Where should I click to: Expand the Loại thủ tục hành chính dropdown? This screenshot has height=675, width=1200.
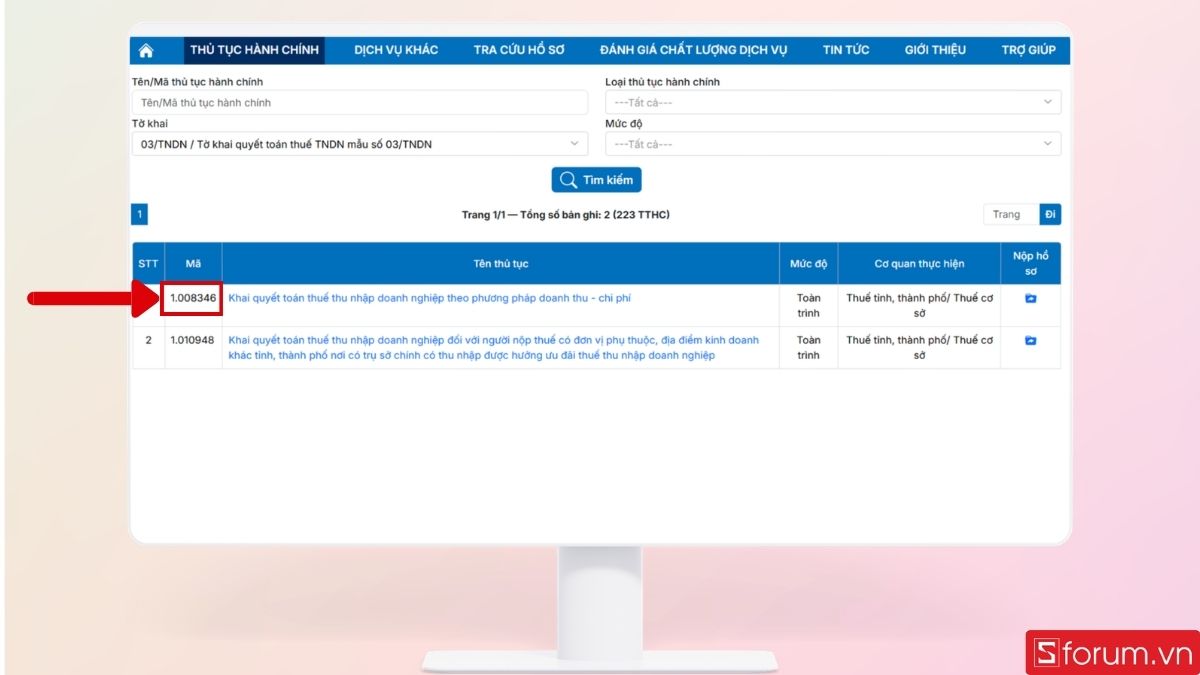(x=833, y=102)
